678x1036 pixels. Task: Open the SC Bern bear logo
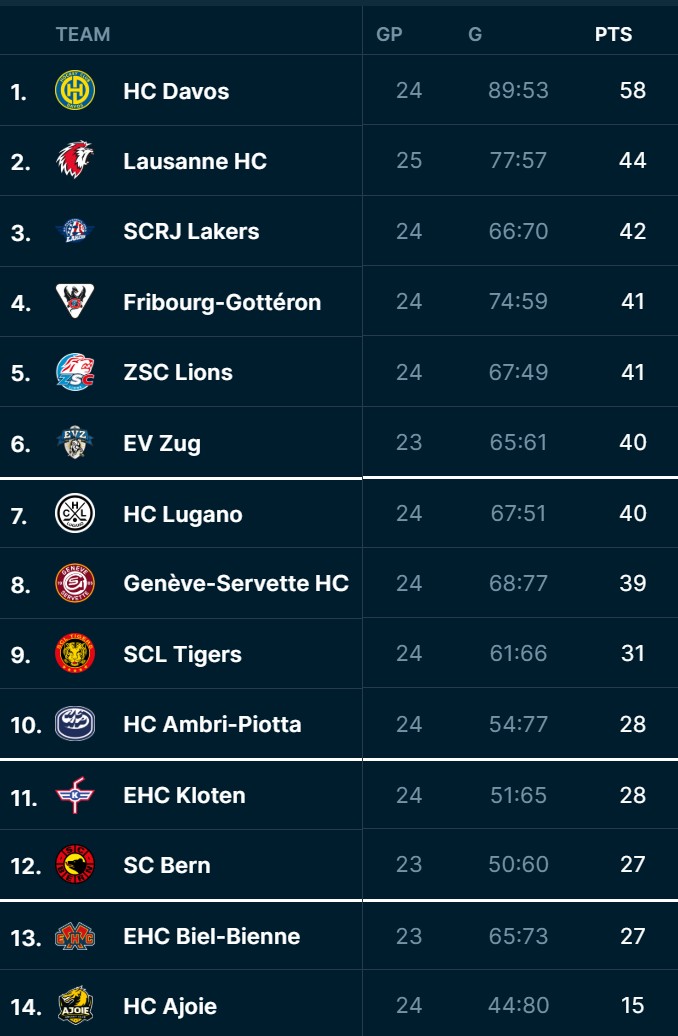[x=75, y=865]
